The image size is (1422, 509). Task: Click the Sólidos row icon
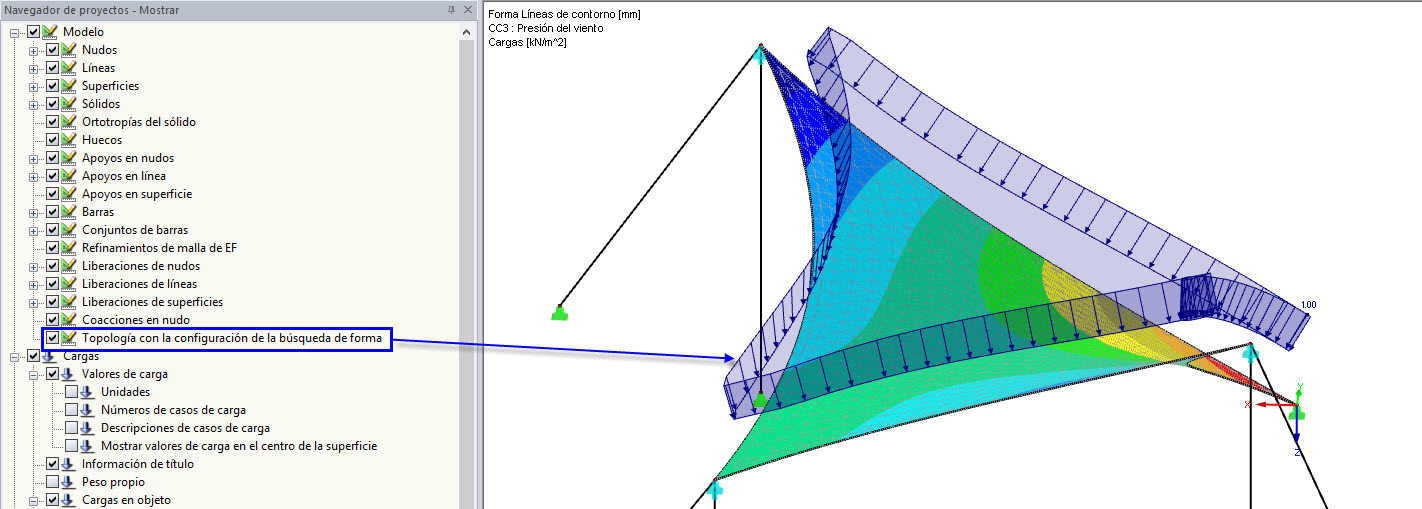tap(68, 104)
